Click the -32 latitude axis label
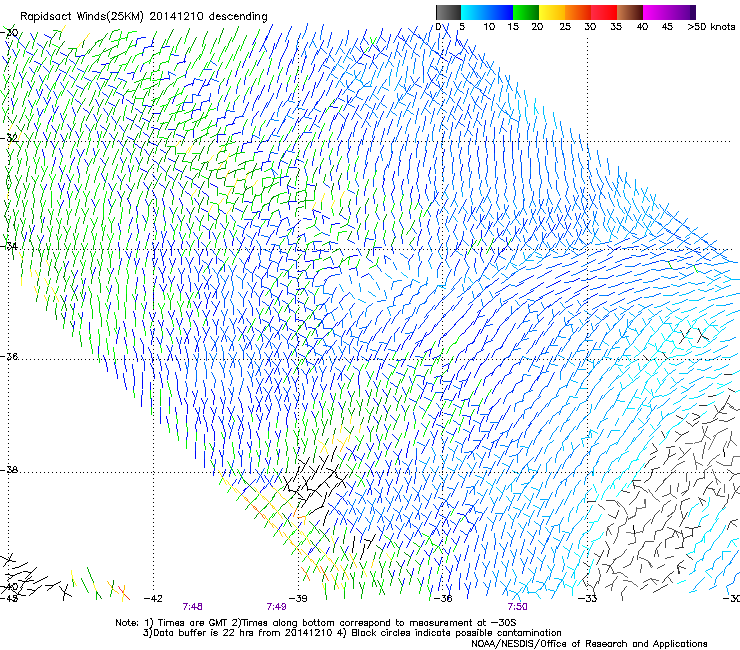This screenshot has height=650, width=740. (x=9, y=138)
